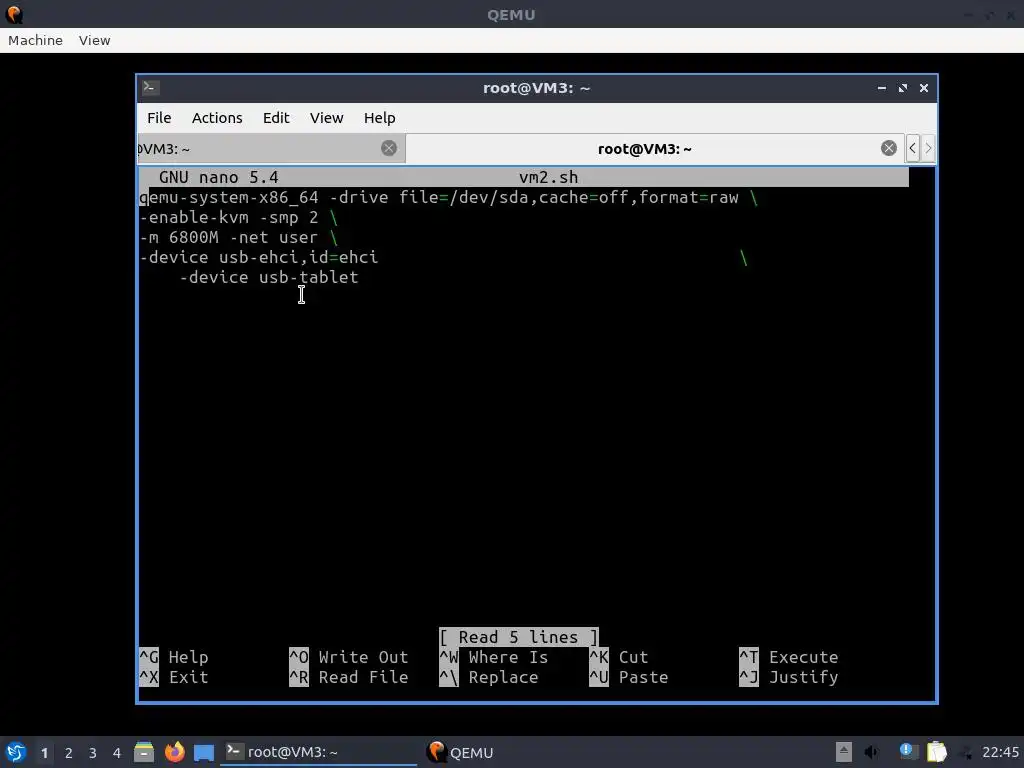Open the clipboard manager tray icon
The image size is (1024, 768).
coord(936,752)
